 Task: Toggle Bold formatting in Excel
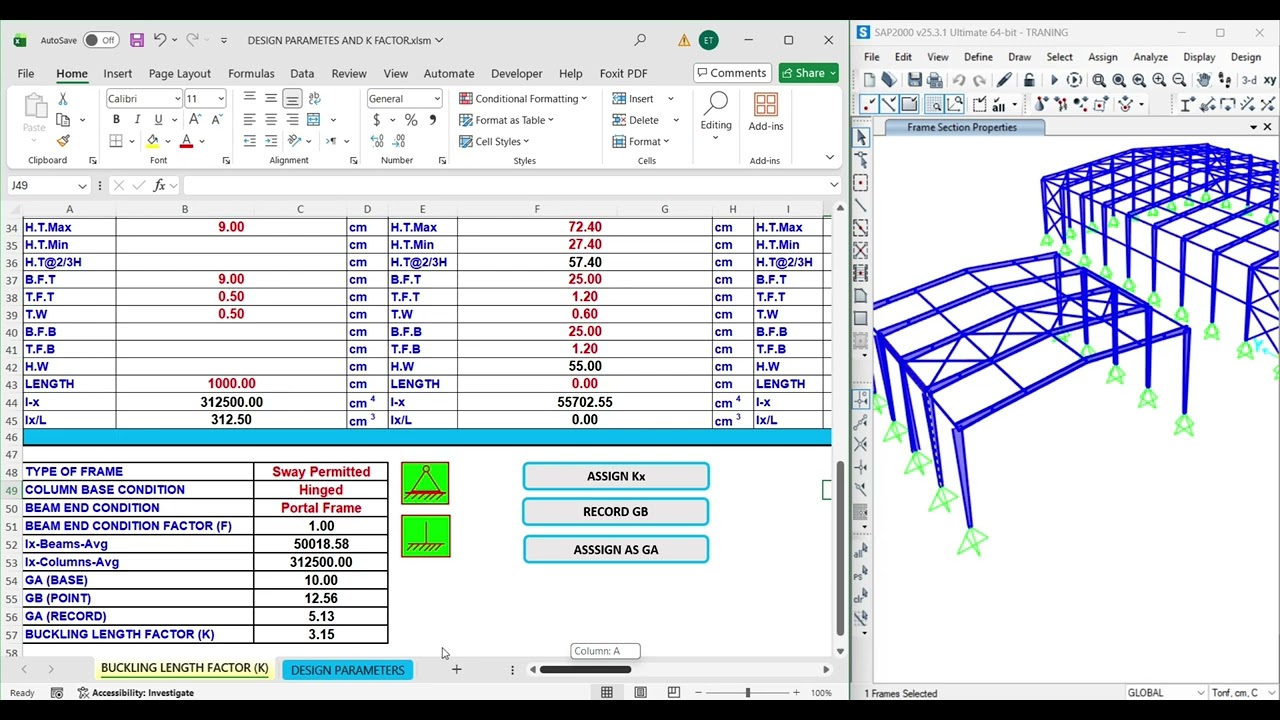coord(116,120)
